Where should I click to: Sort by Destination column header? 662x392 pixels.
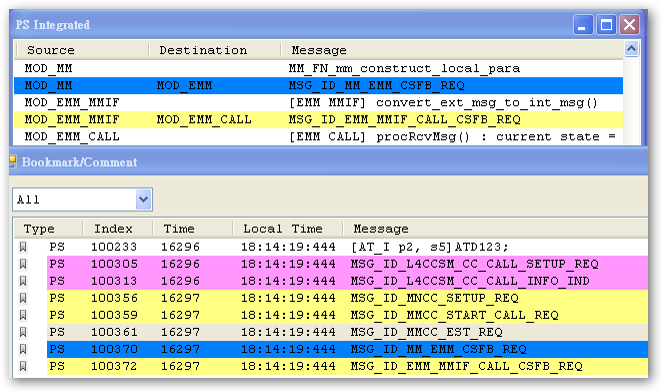(x=214, y=50)
